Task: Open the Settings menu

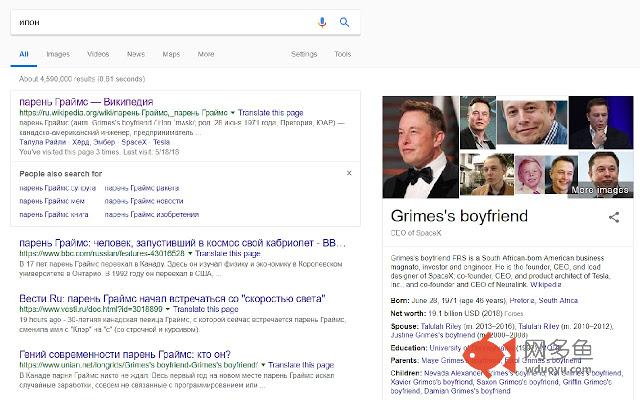Action: click(x=304, y=54)
